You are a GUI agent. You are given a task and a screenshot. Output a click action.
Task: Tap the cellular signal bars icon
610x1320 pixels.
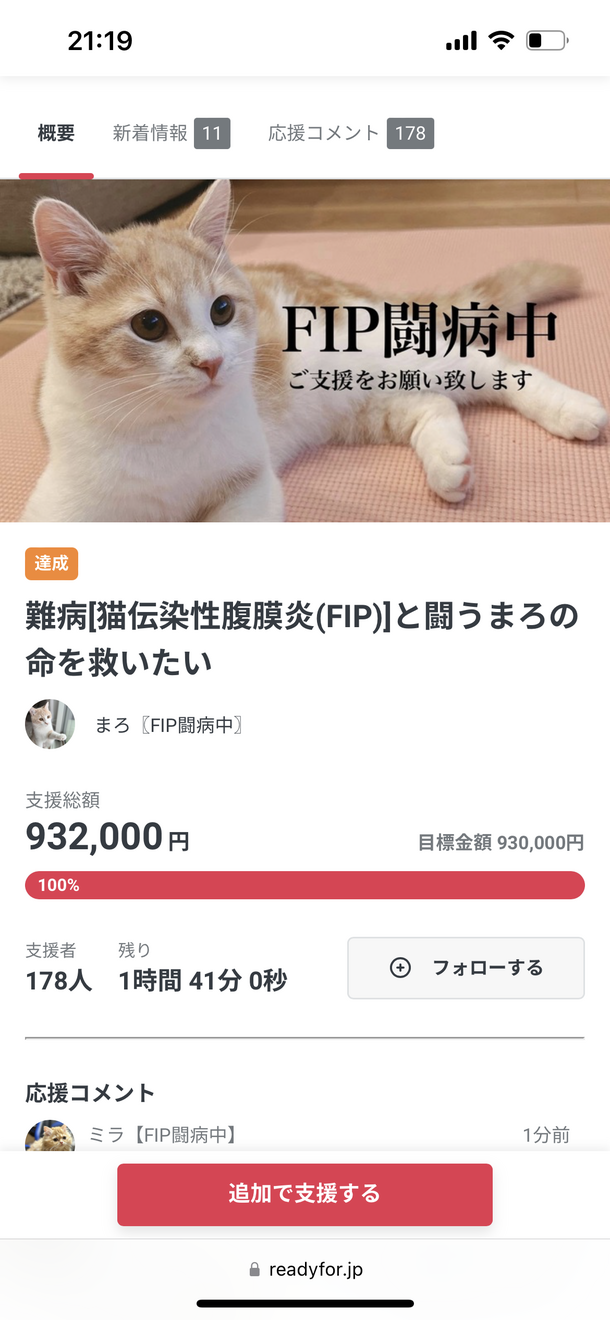[461, 41]
